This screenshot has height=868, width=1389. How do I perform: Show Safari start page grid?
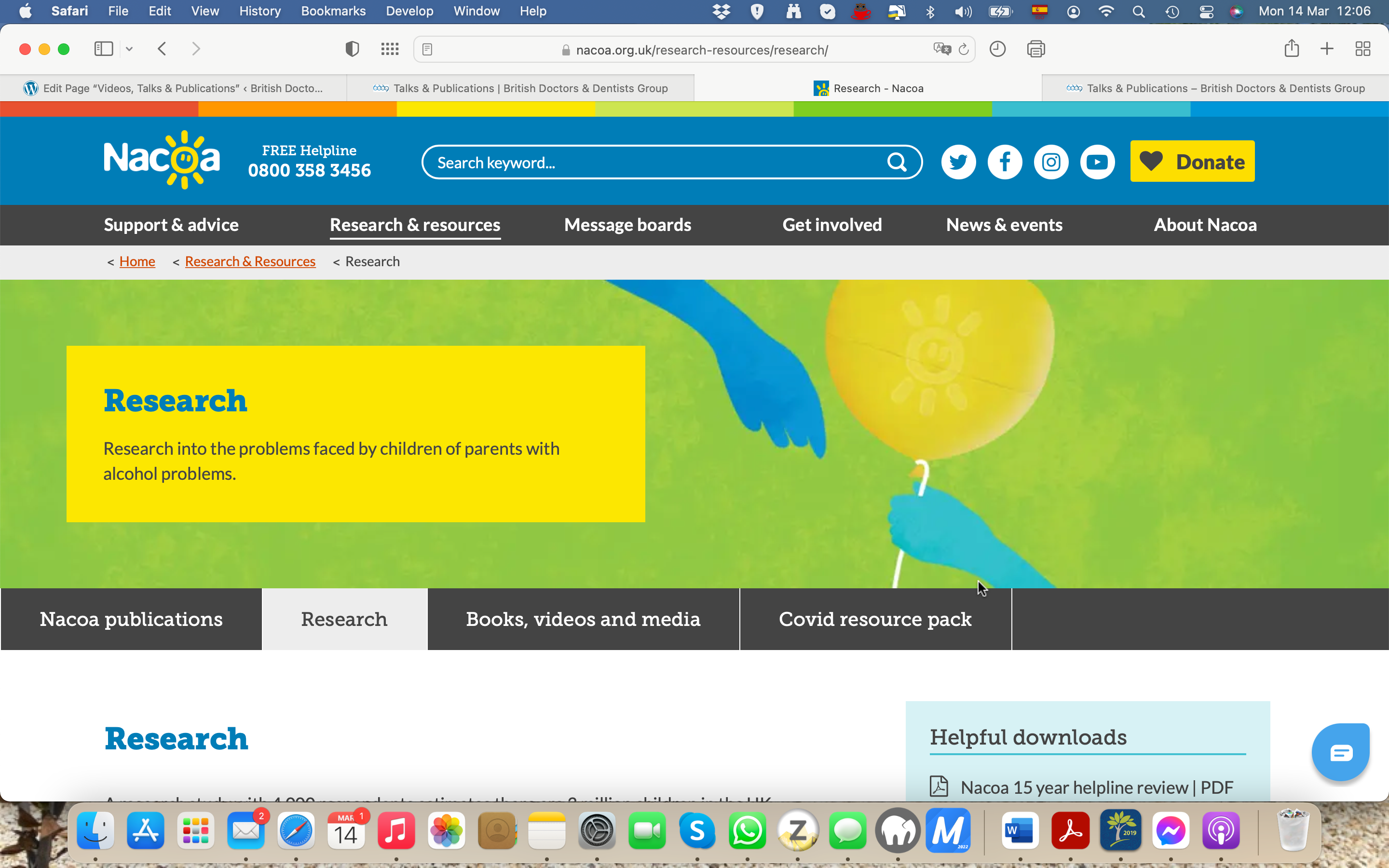tap(390, 49)
